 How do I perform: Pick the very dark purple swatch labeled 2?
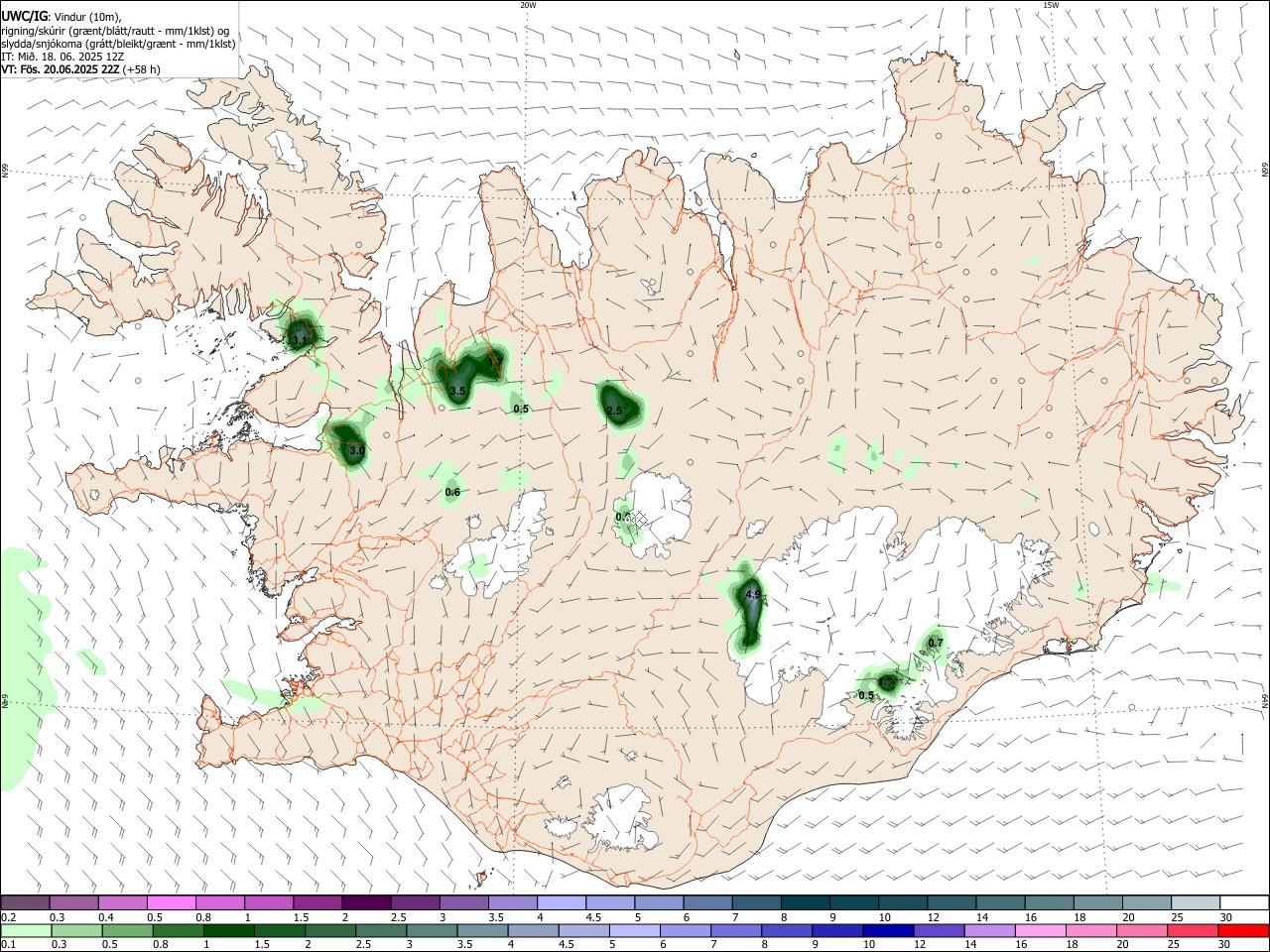click(x=366, y=902)
